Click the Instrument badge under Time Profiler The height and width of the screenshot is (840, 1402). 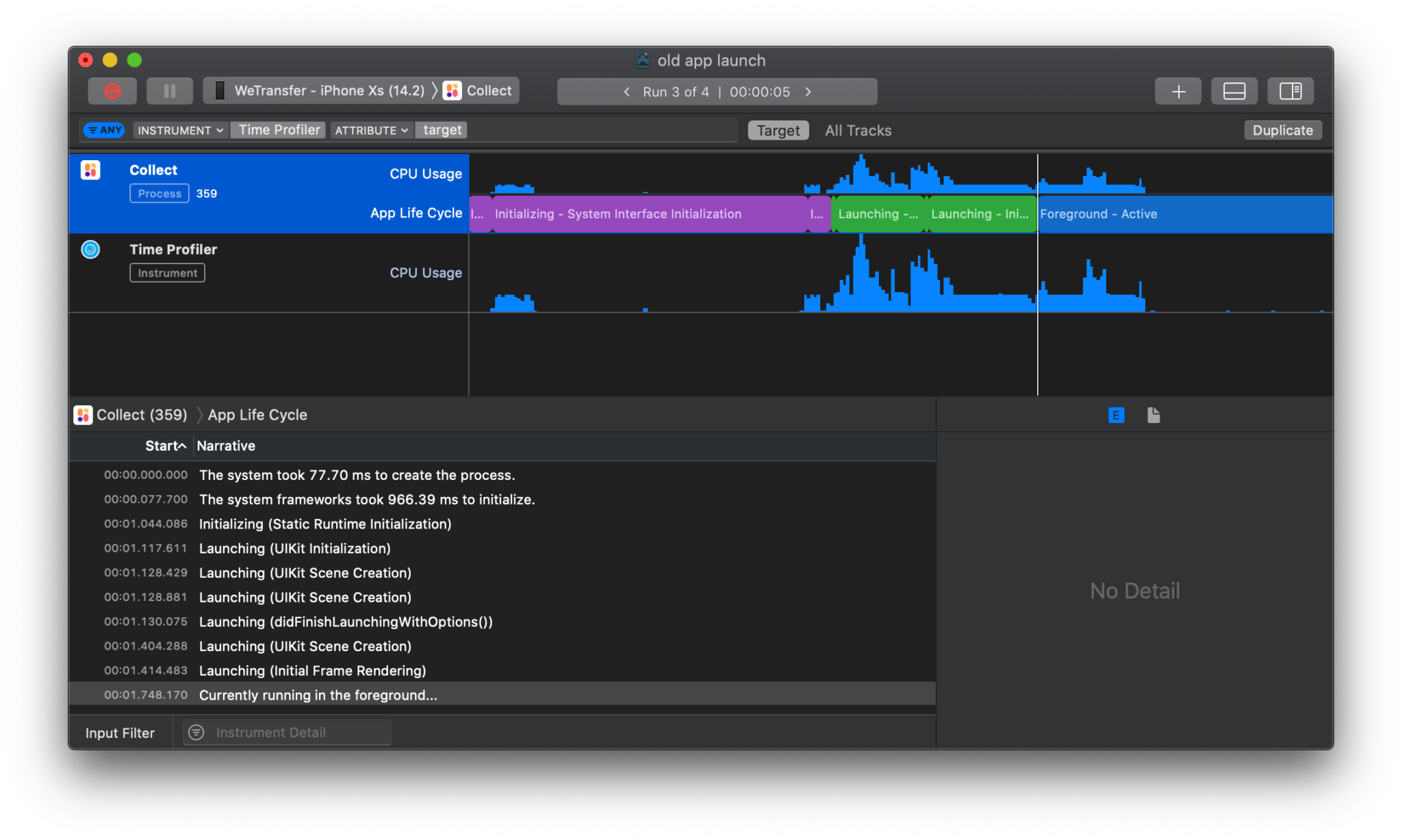coord(167,273)
